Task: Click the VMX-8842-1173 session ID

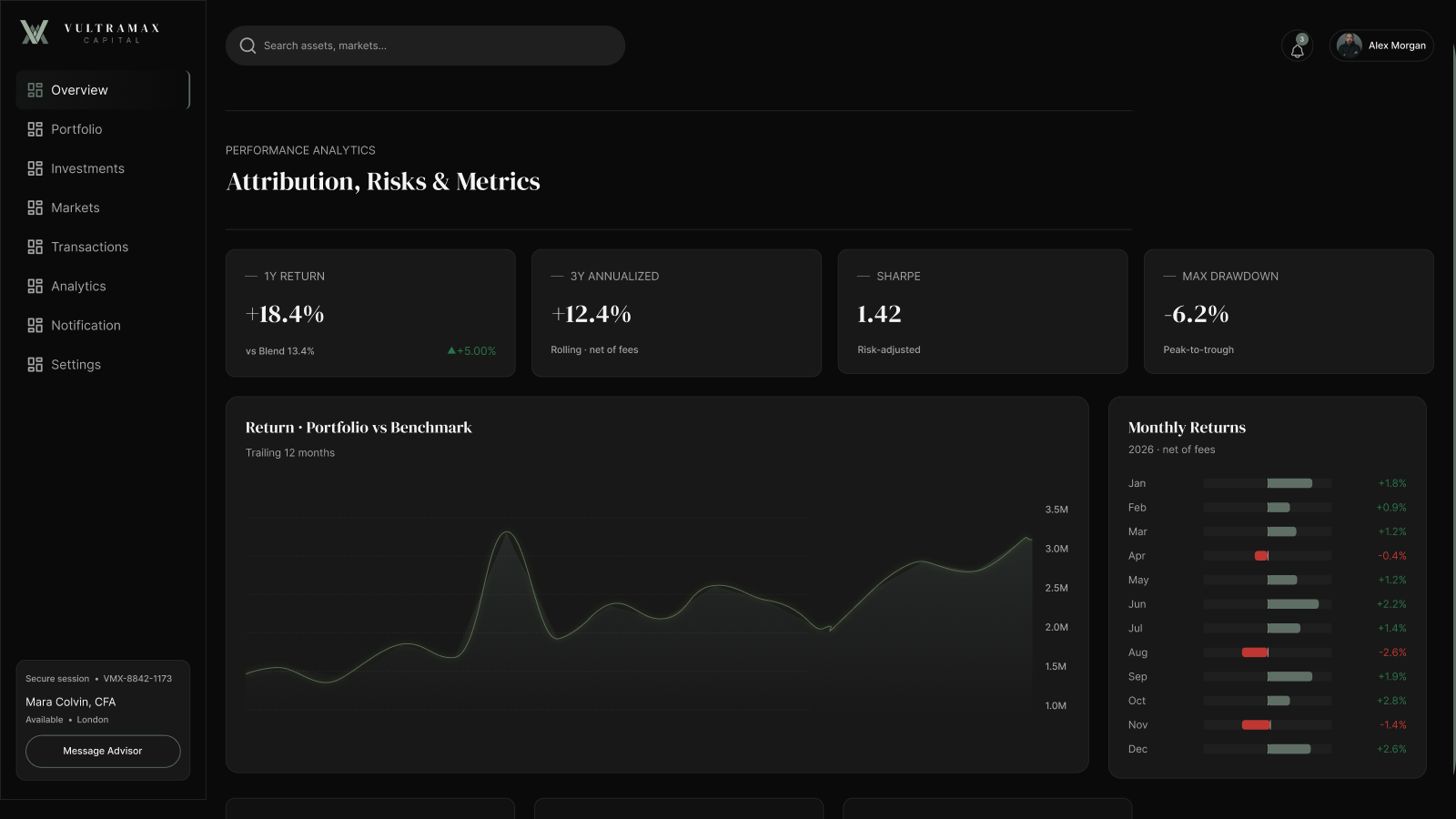Action: click(x=137, y=679)
